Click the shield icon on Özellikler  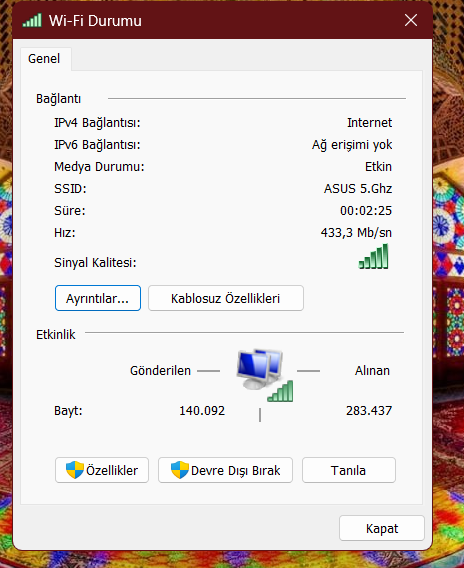click(x=75, y=470)
